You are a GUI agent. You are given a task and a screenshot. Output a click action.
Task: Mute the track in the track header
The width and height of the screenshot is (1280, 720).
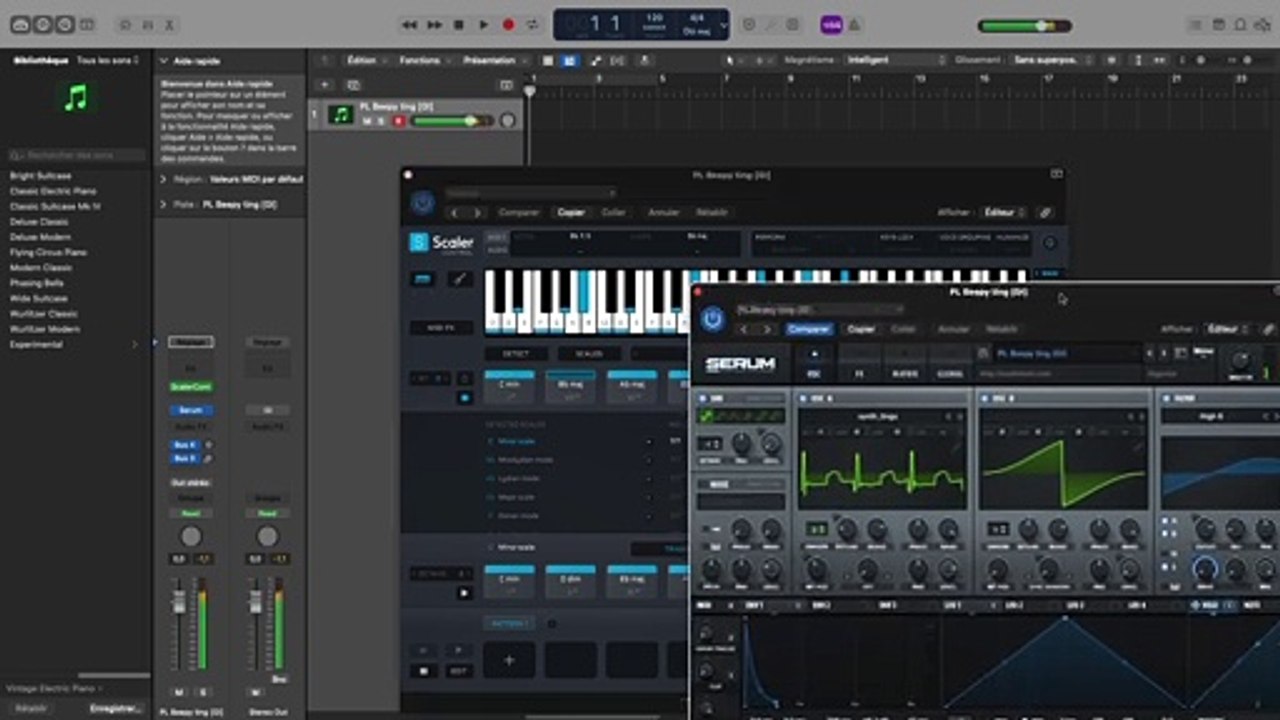tap(367, 121)
